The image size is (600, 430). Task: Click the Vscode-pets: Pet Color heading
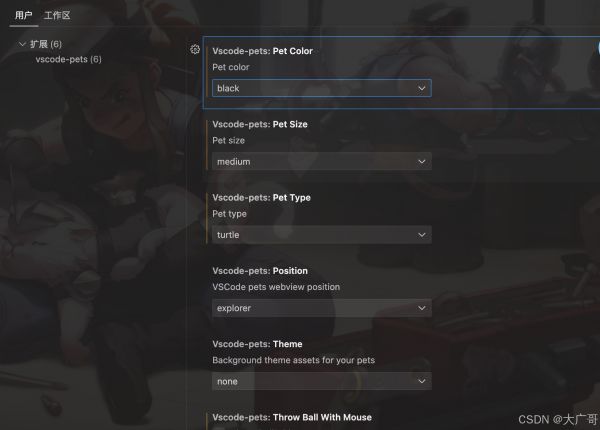pos(262,51)
